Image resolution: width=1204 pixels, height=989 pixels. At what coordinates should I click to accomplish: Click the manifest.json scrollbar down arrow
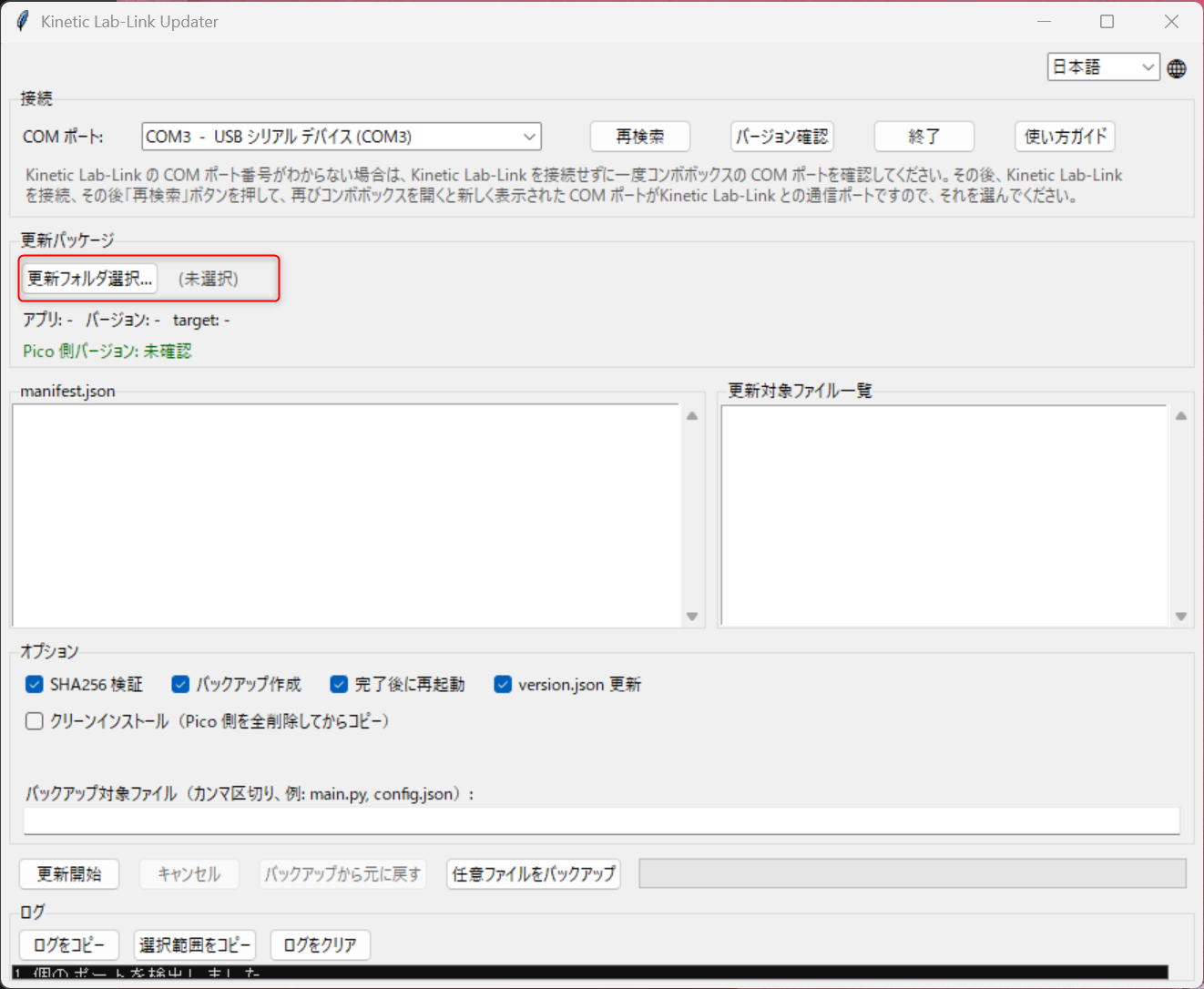[692, 617]
